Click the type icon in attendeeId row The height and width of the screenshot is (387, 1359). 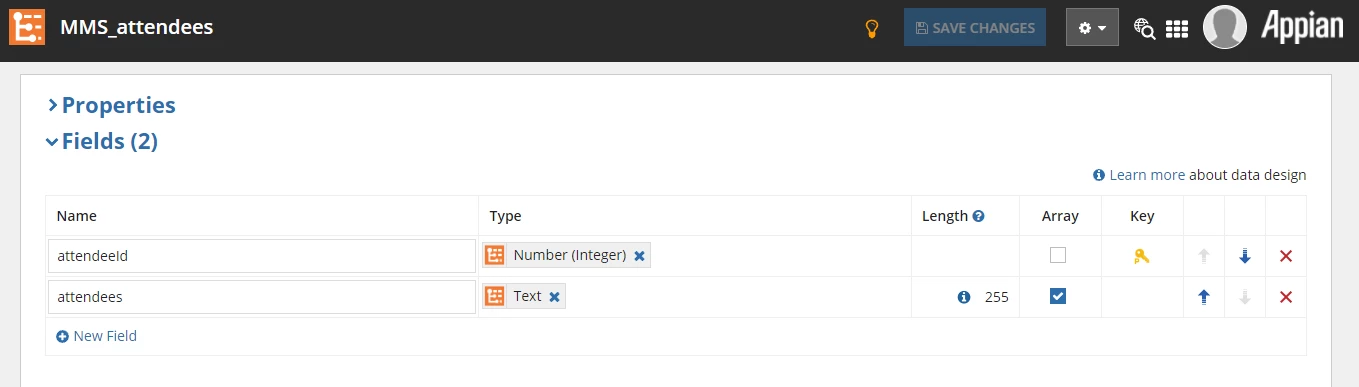point(495,256)
